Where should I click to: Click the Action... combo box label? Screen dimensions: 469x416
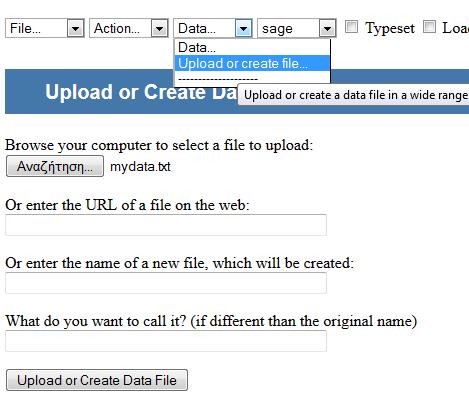[x=117, y=29]
